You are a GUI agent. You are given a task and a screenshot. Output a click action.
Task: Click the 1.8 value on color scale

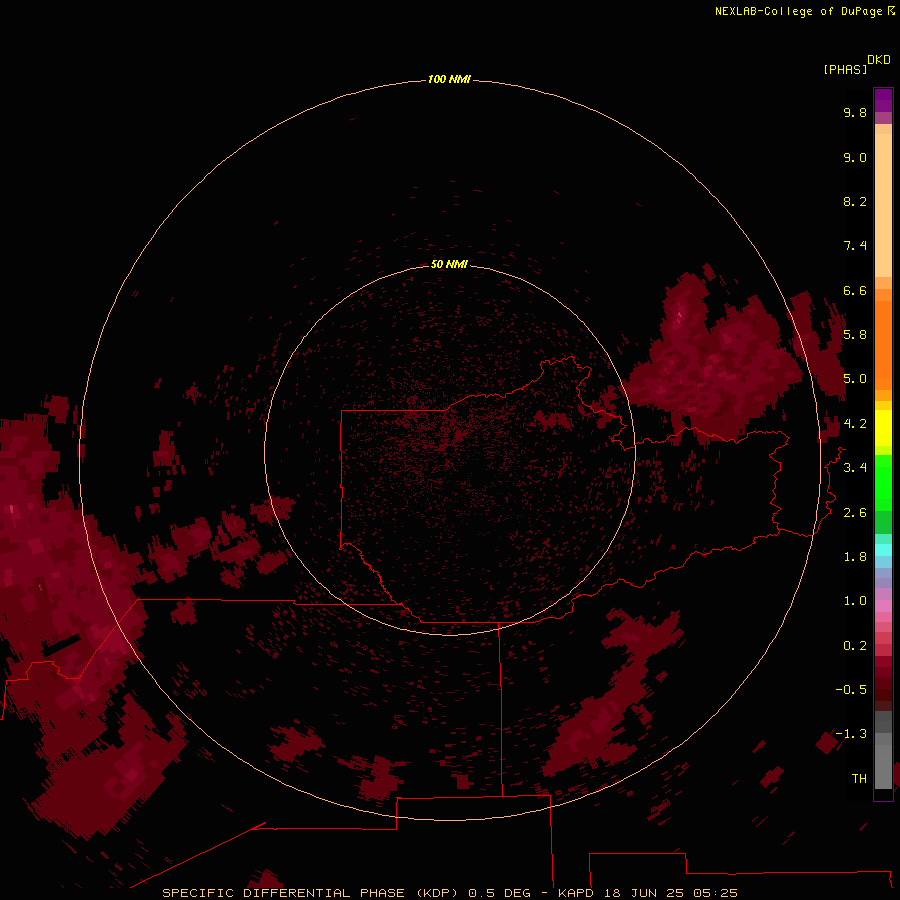pos(855,557)
